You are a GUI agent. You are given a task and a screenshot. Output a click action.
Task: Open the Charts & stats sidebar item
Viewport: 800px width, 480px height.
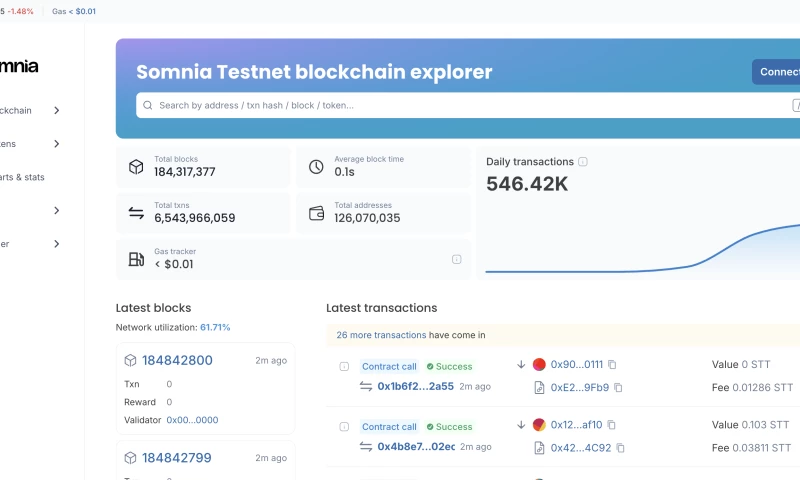pos(22,177)
